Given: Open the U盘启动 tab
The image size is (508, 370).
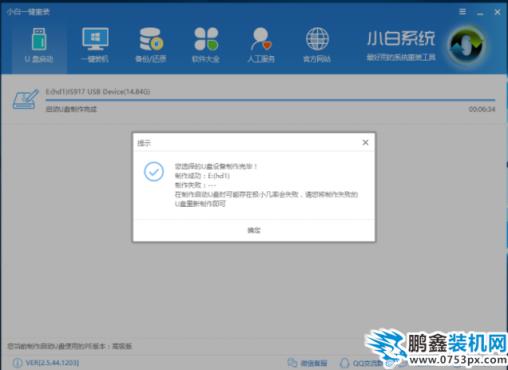Looking at the screenshot, I should pos(39,46).
